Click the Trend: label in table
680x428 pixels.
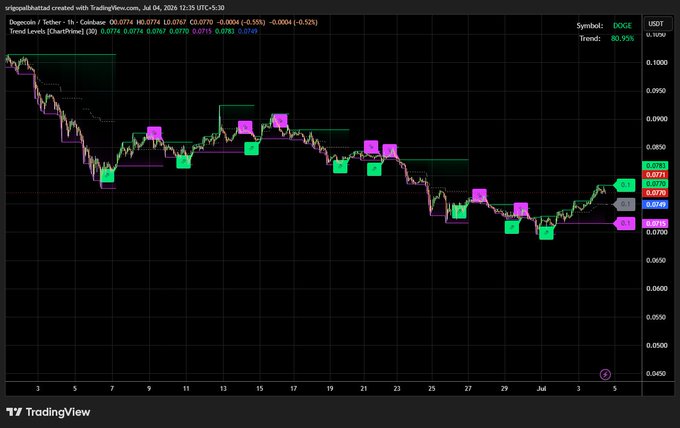590,39
